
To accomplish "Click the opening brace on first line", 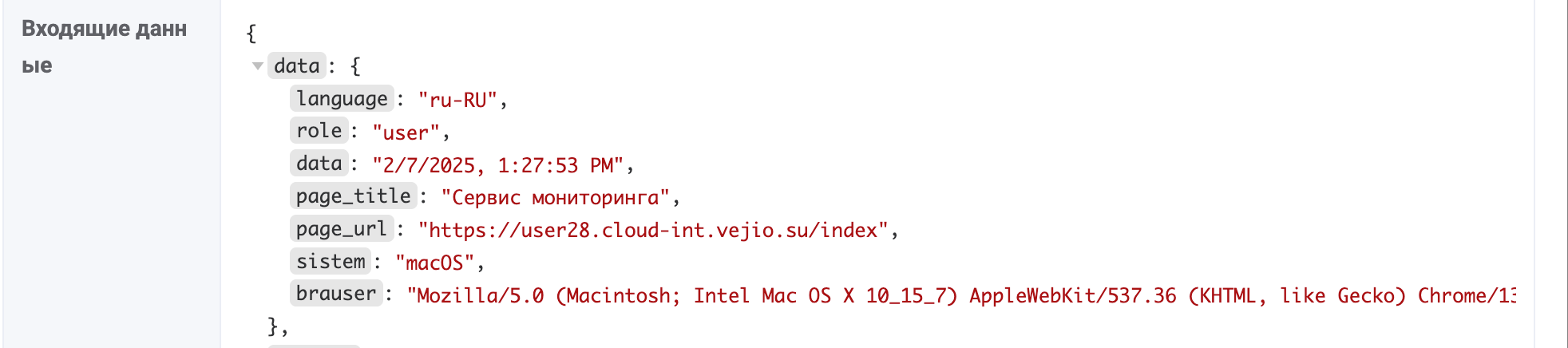I will pyautogui.click(x=251, y=34).
